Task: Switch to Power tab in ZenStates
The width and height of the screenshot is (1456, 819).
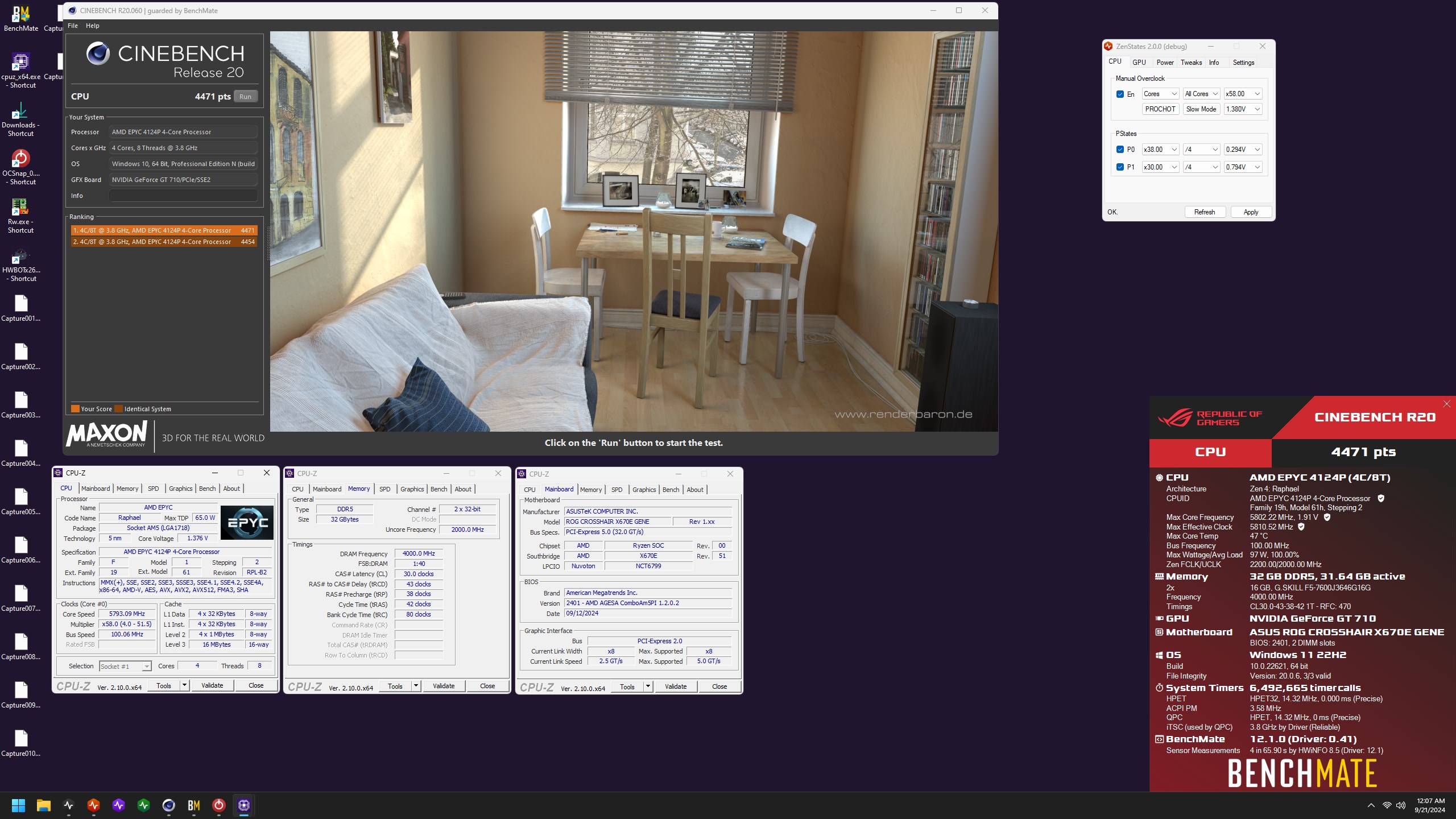Action: coord(1165,63)
